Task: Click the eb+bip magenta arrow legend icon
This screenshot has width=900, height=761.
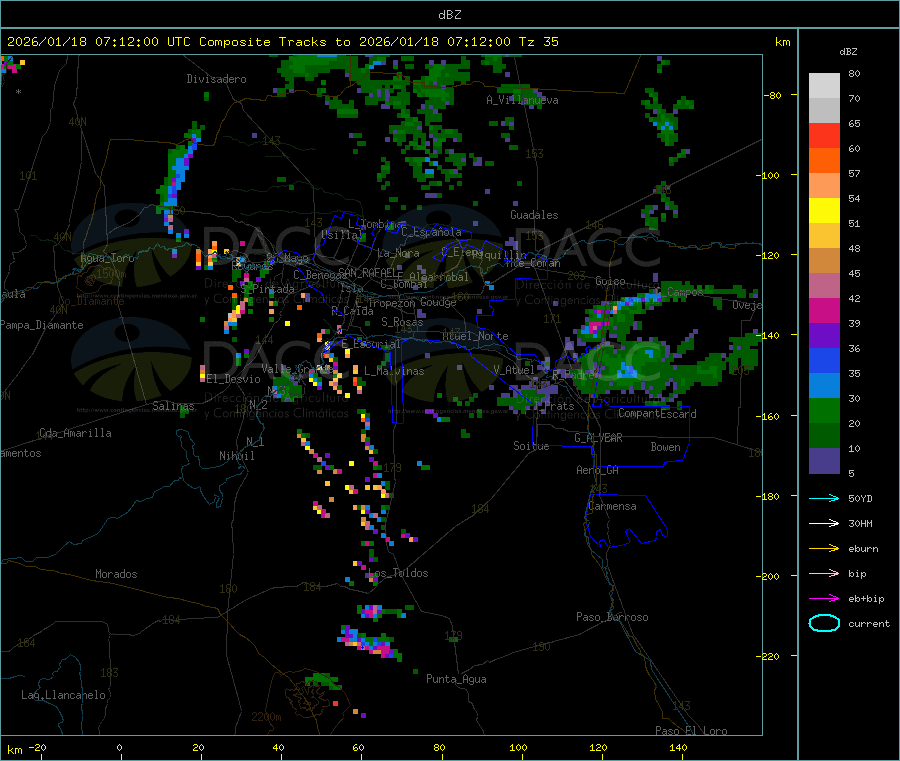Action: (824, 599)
